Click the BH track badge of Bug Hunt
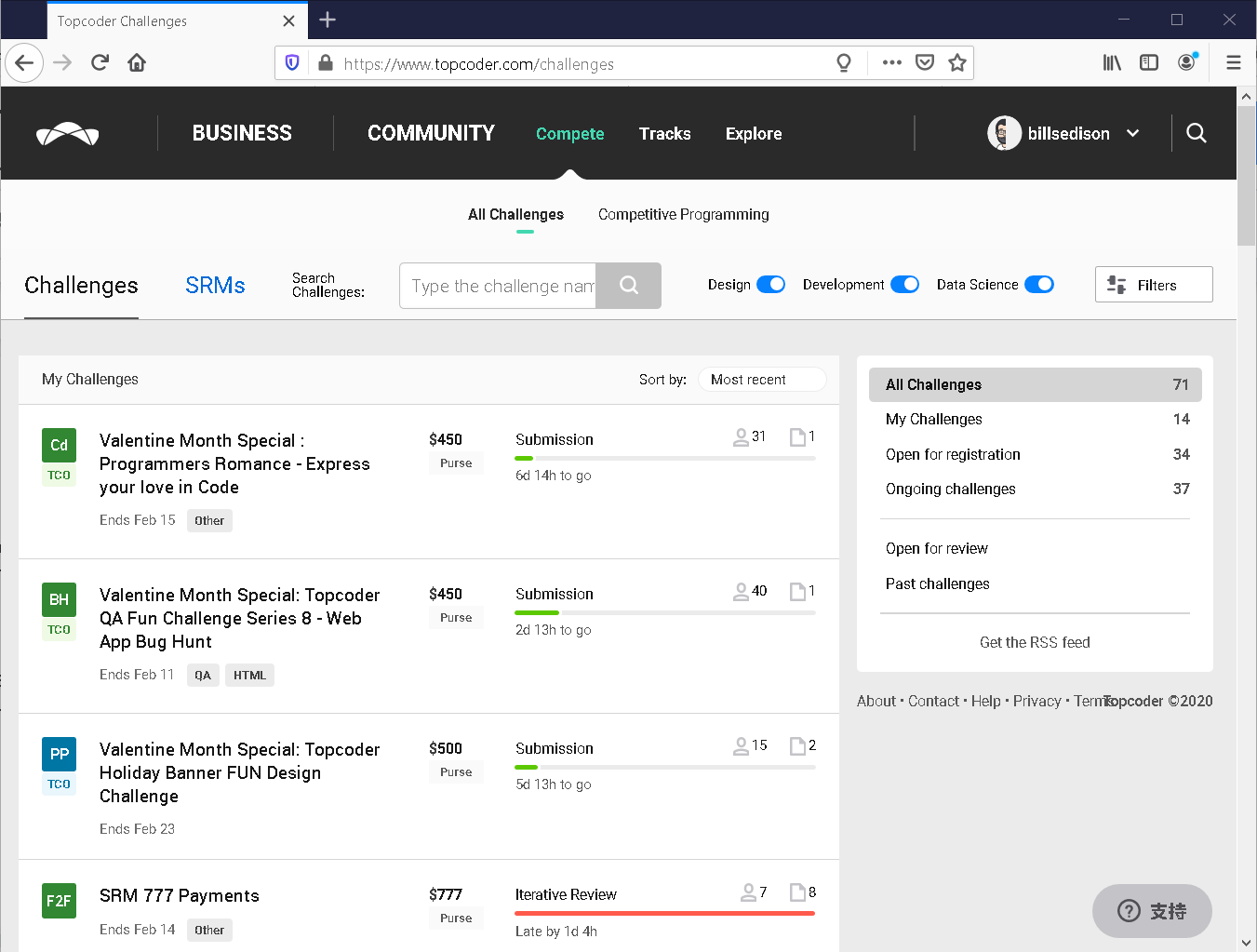The width and height of the screenshot is (1257, 952). (x=59, y=599)
